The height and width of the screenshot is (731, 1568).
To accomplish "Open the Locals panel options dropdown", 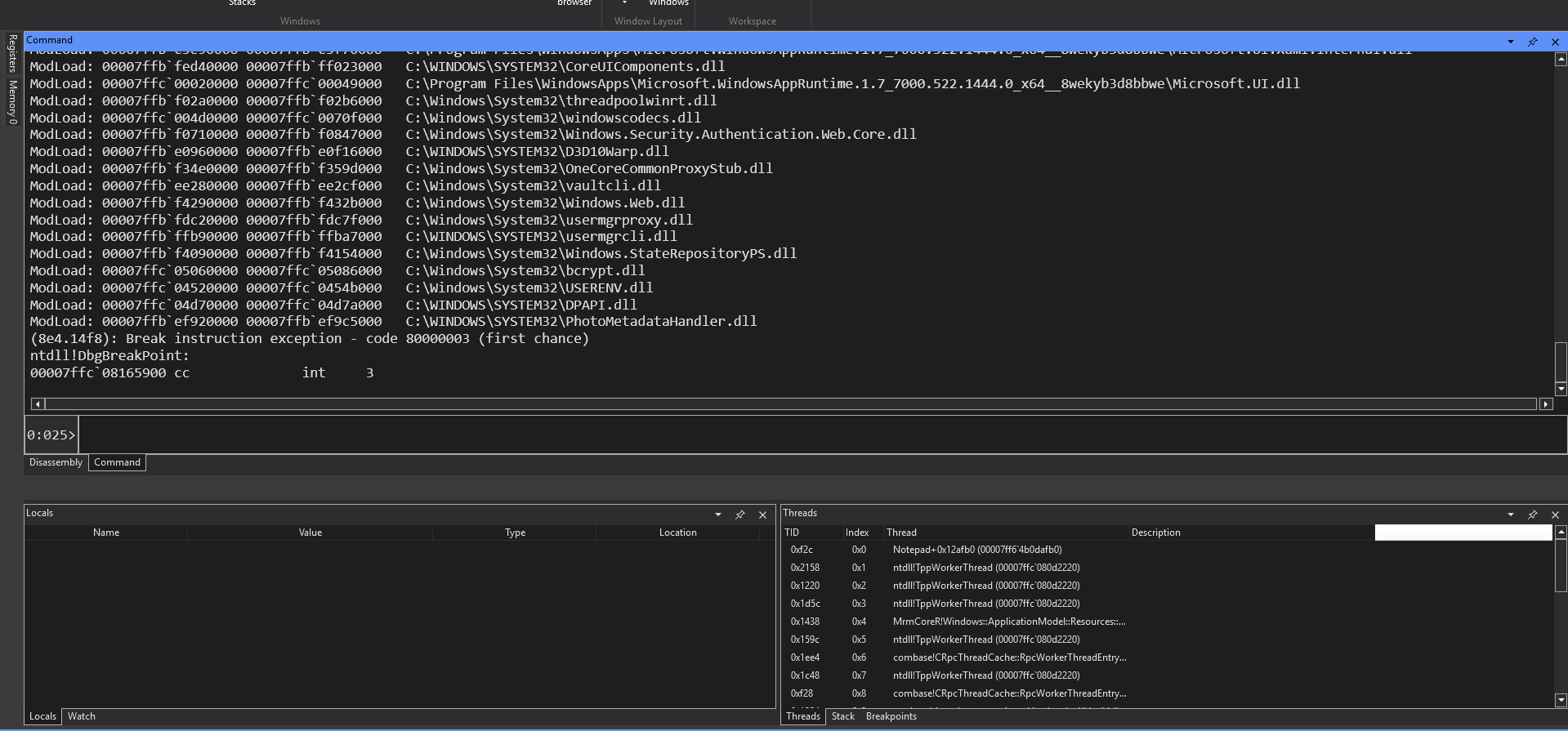I will pyautogui.click(x=717, y=515).
